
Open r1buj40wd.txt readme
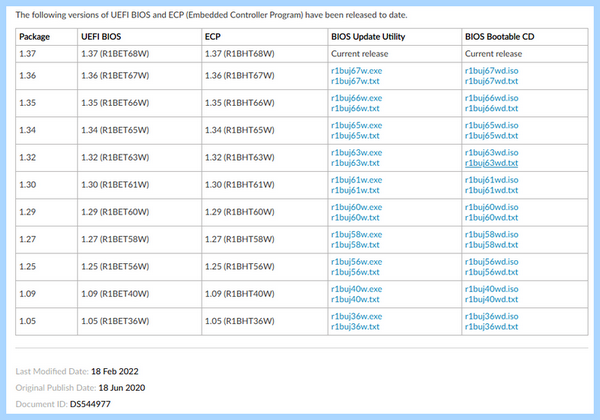[x=491, y=300]
